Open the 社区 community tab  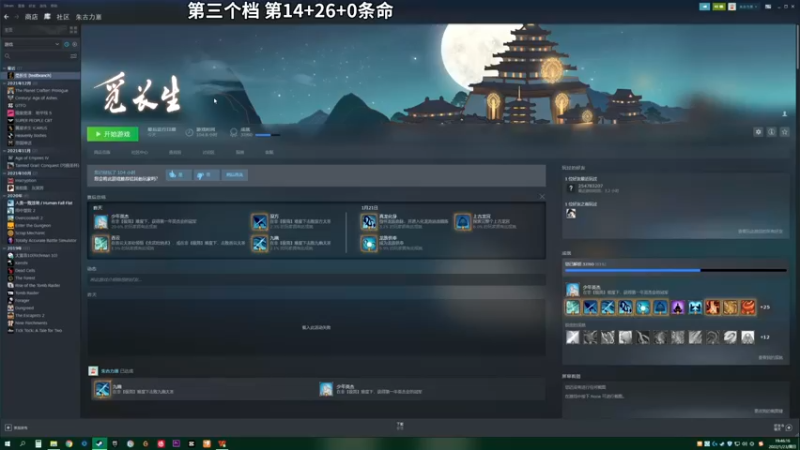pos(63,17)
